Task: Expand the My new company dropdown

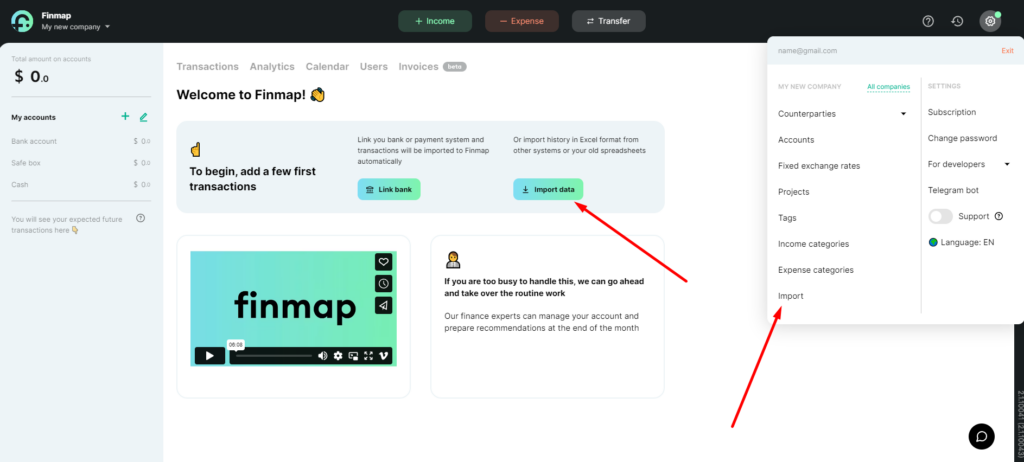Action: coord(76,27)
